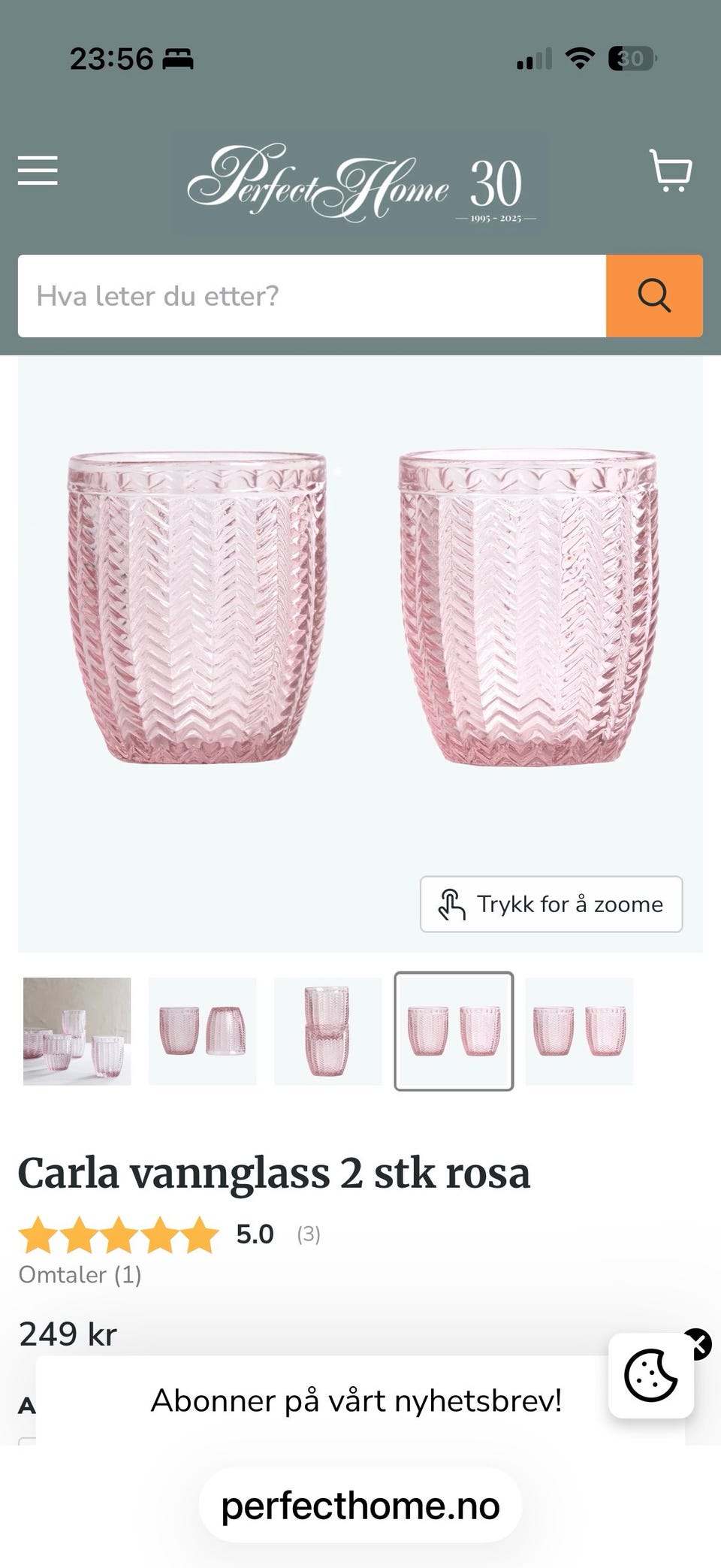
Task: Tap the orange search magnifier button
Action: (x=654, y=296)
